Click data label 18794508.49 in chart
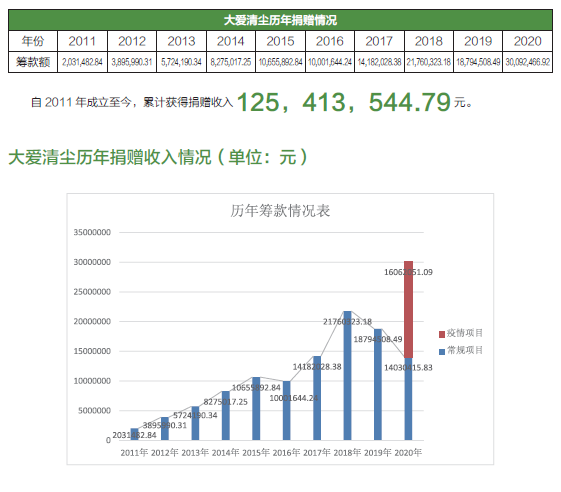Image resolution: width=561 pixels, height=492 pixels. point(378,339)
